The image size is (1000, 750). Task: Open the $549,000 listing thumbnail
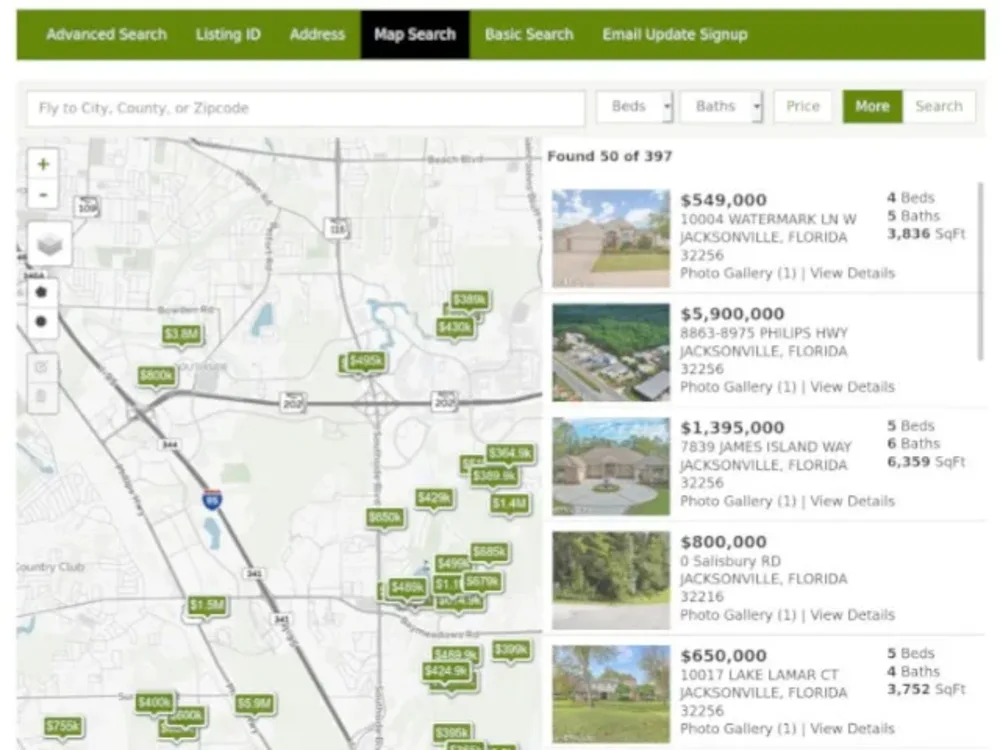coord(611,239)
